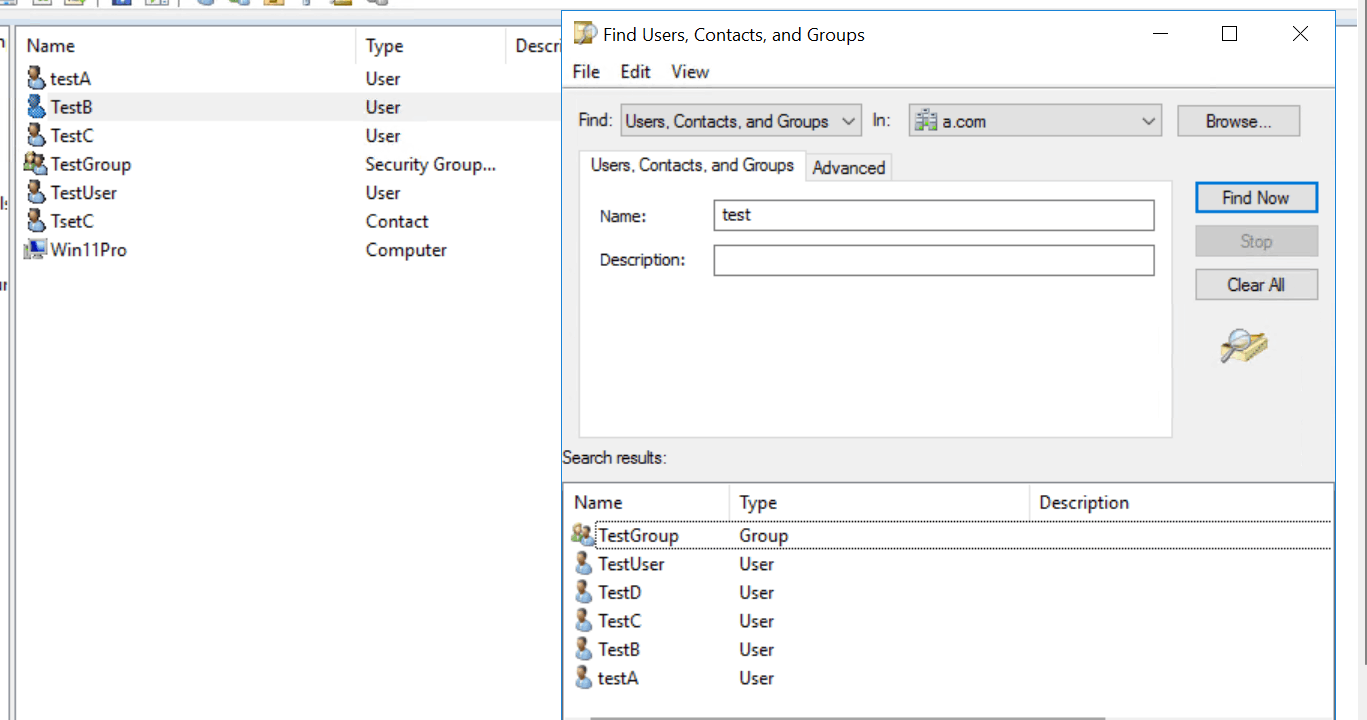Select the TestGroup security group icon in the main list
Image resolution: width=1367 pixels, height=720 pixels.
36,164
